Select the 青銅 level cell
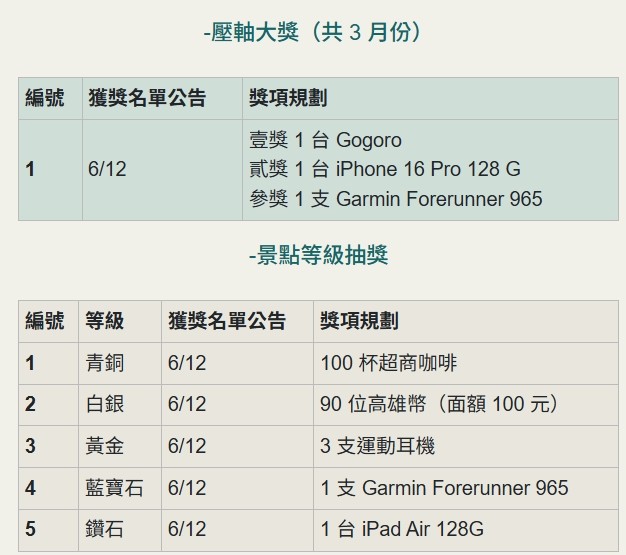Viewport: 626px width, 555px height. (x=105, y=363)
